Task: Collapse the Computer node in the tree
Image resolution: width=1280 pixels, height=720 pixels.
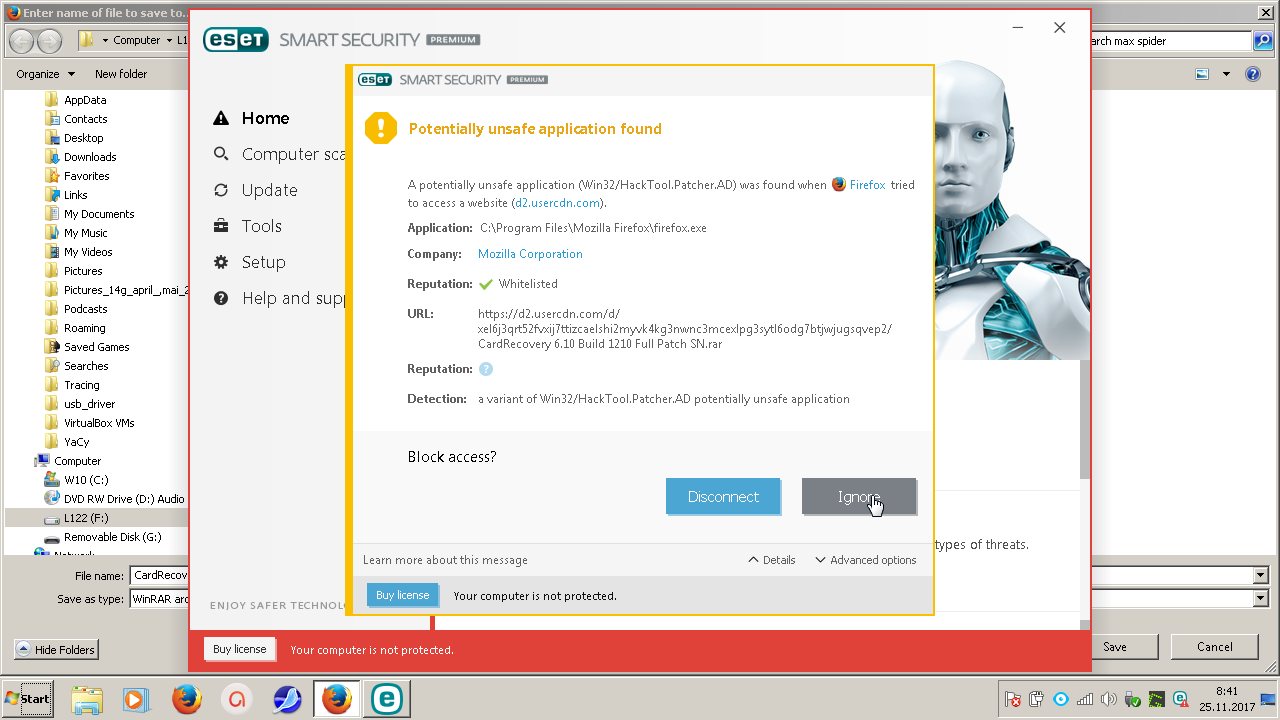Action: pos(68,461)
